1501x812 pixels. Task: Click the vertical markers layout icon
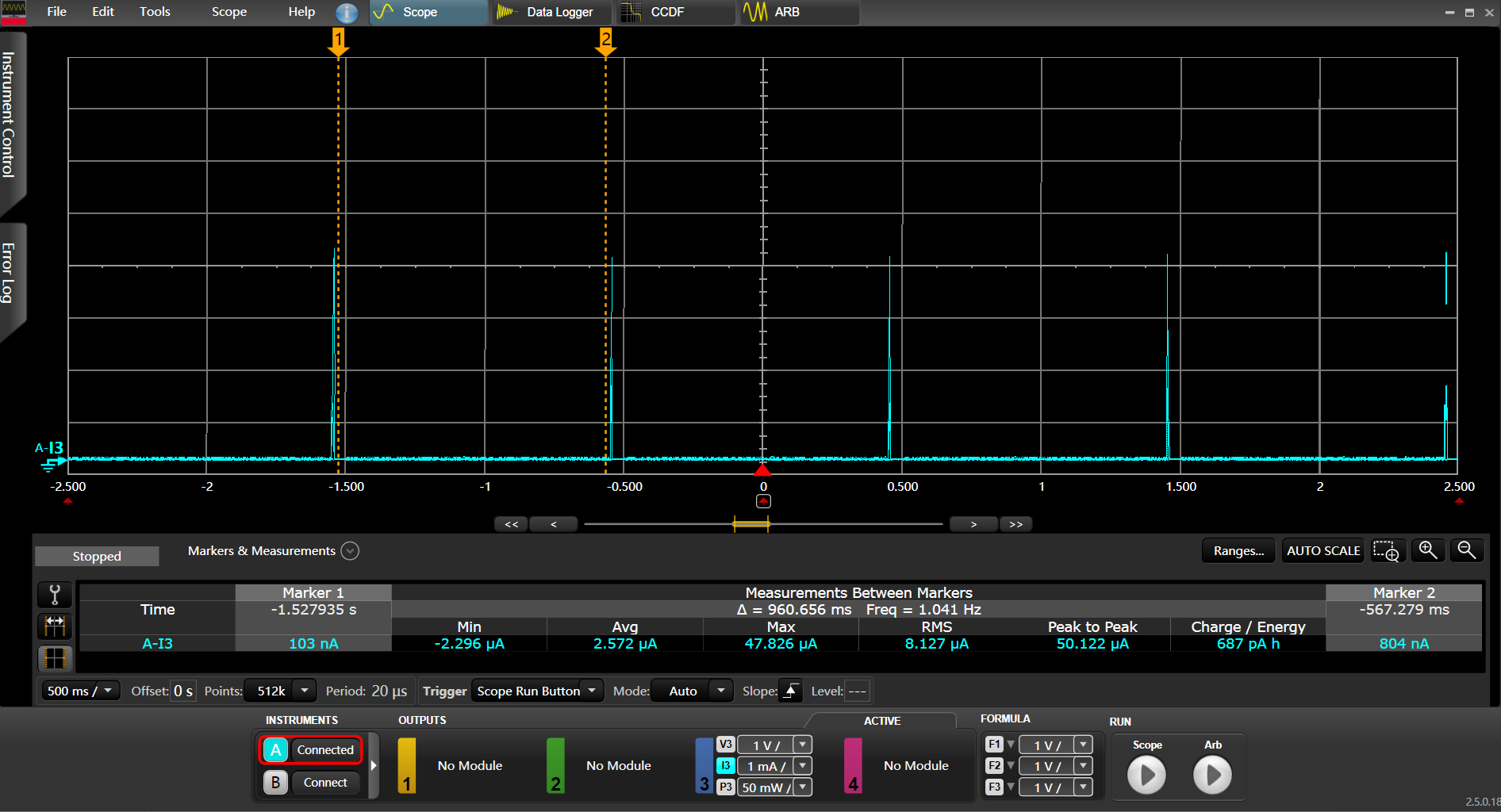coord(55,658)
